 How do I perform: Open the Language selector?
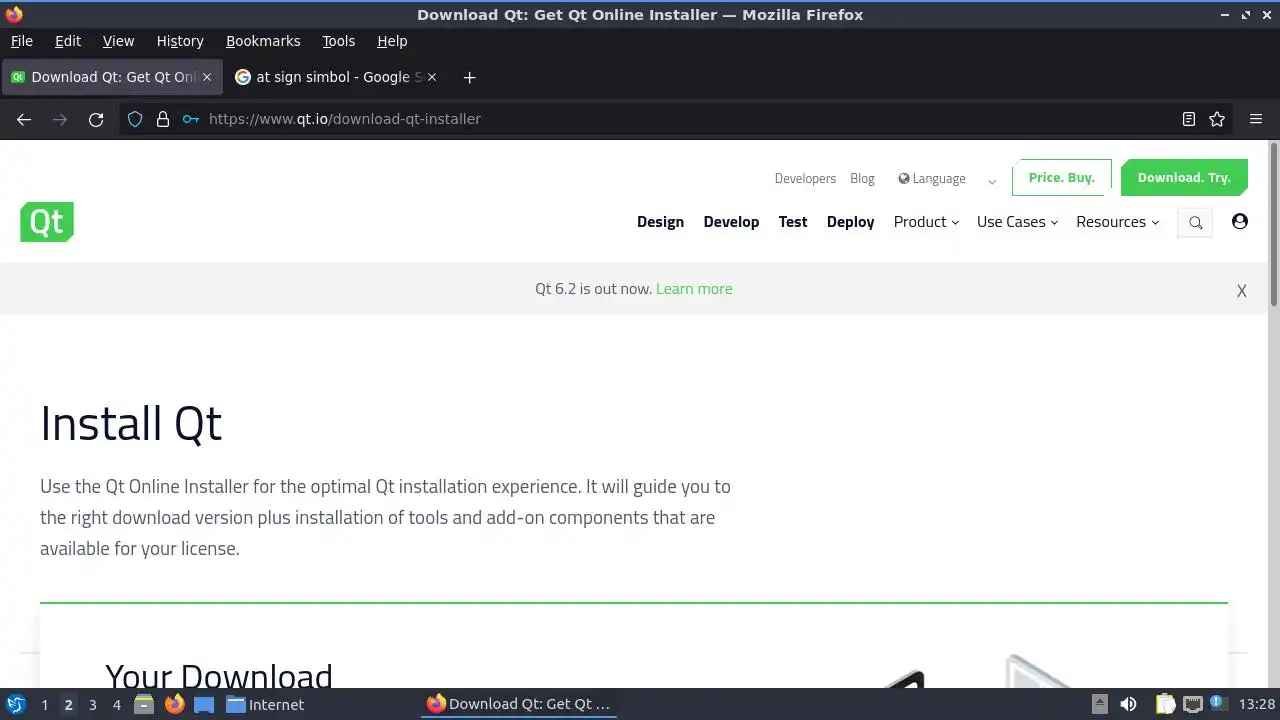(x=932, y=179)
